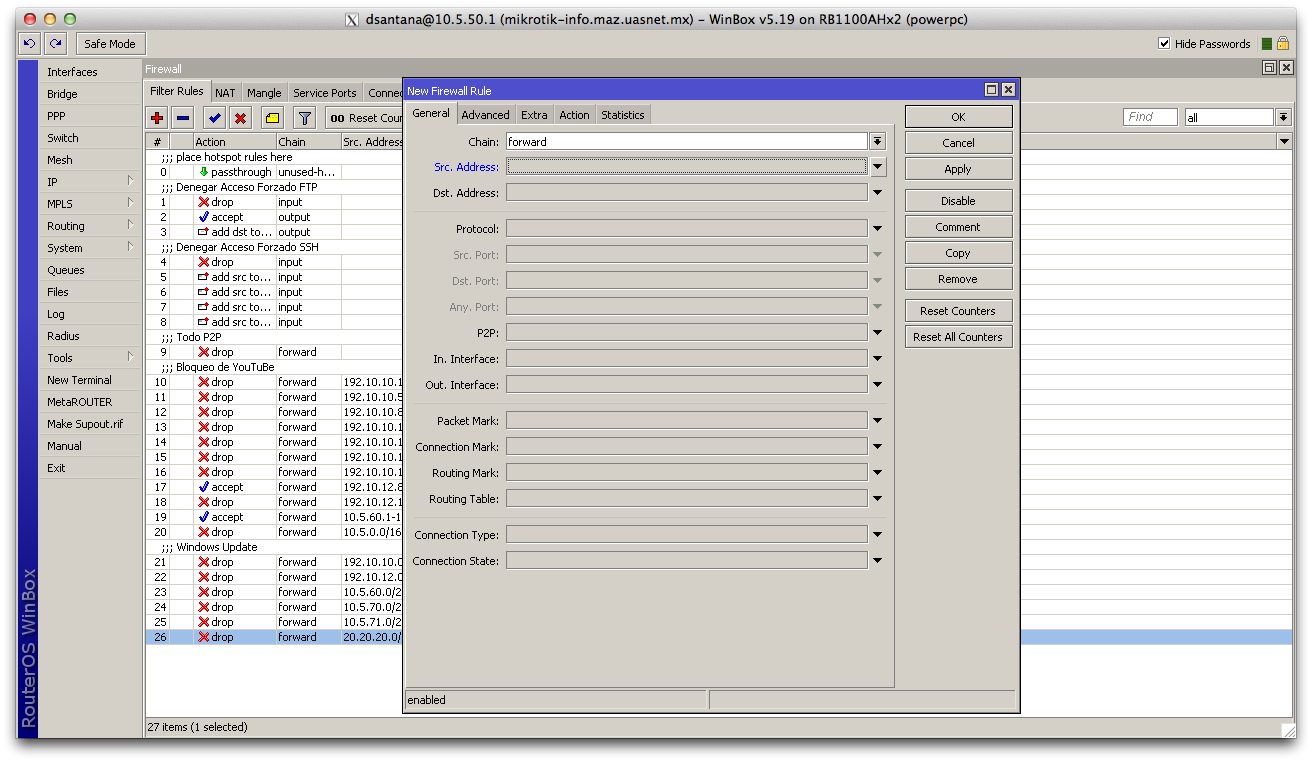Open New Terminal from sidebar

tap(90, 380)
